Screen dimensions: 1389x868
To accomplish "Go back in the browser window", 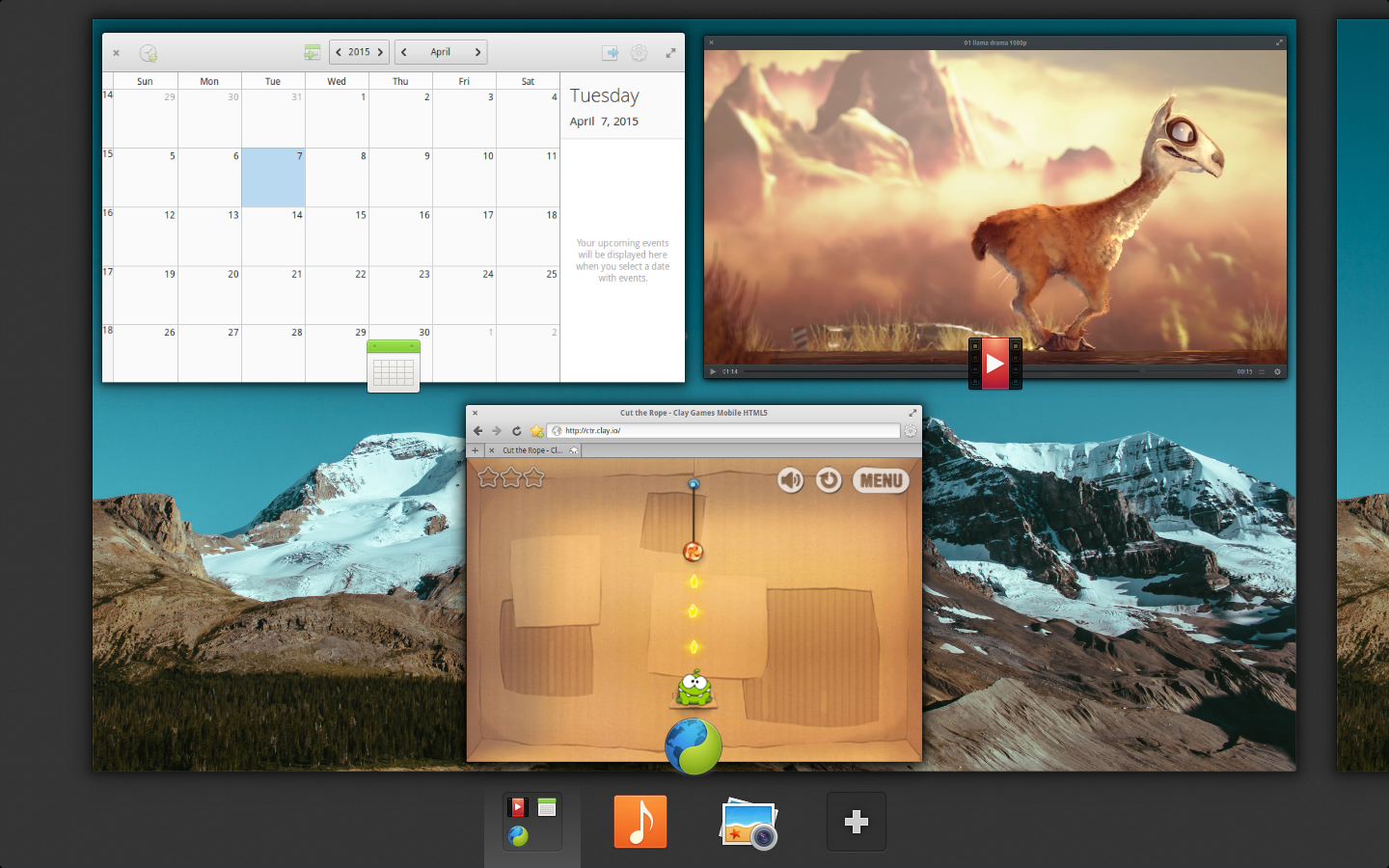I will pos(477,431).
